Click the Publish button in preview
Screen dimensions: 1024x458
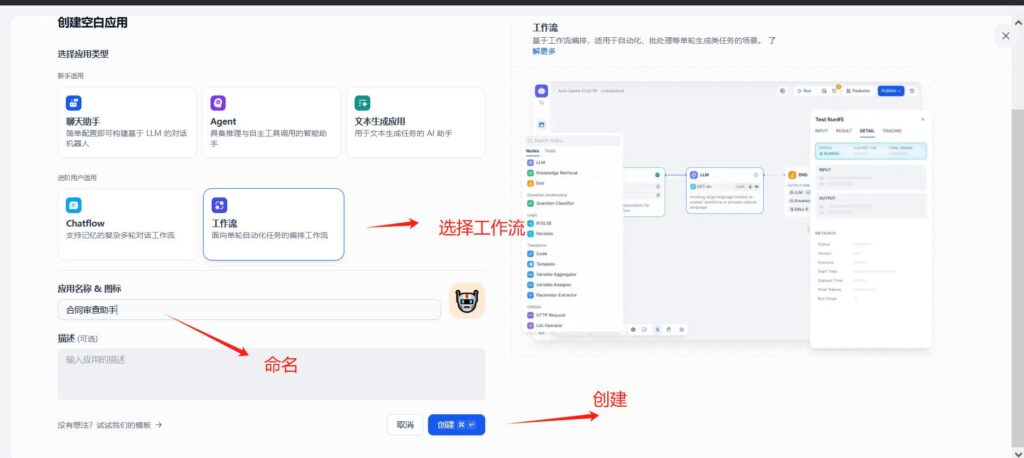[890, 90]
